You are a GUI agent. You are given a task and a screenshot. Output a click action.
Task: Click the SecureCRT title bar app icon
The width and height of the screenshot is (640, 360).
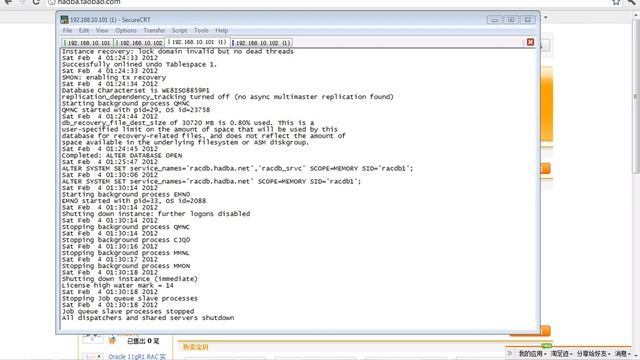coord(64,20)
